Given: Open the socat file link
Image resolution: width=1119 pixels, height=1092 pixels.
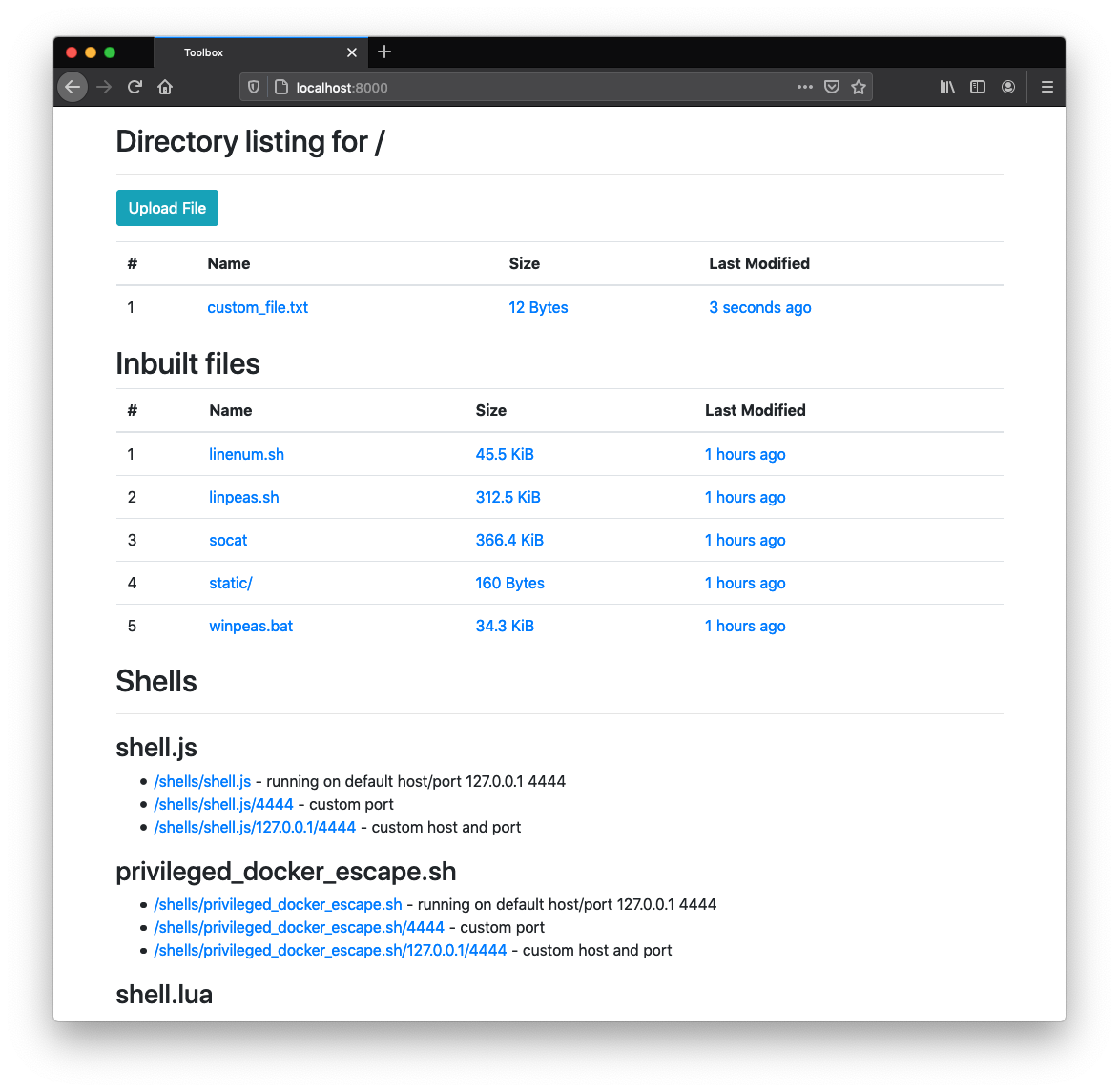Looking at the screenshot, I should [x=228, y=540].
